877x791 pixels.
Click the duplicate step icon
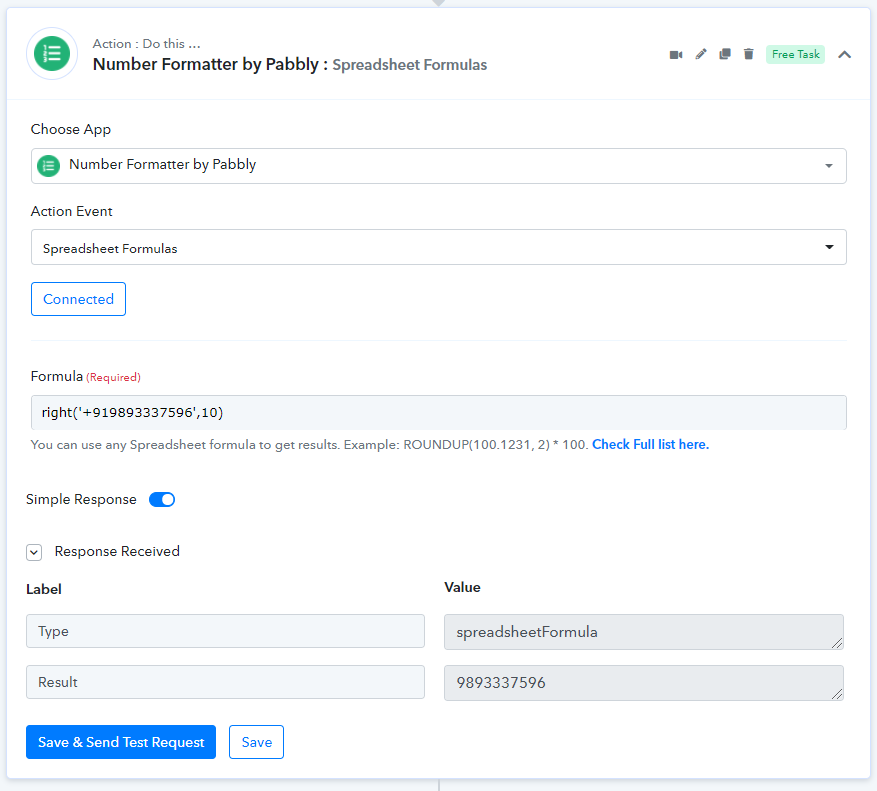coord(725,54)
